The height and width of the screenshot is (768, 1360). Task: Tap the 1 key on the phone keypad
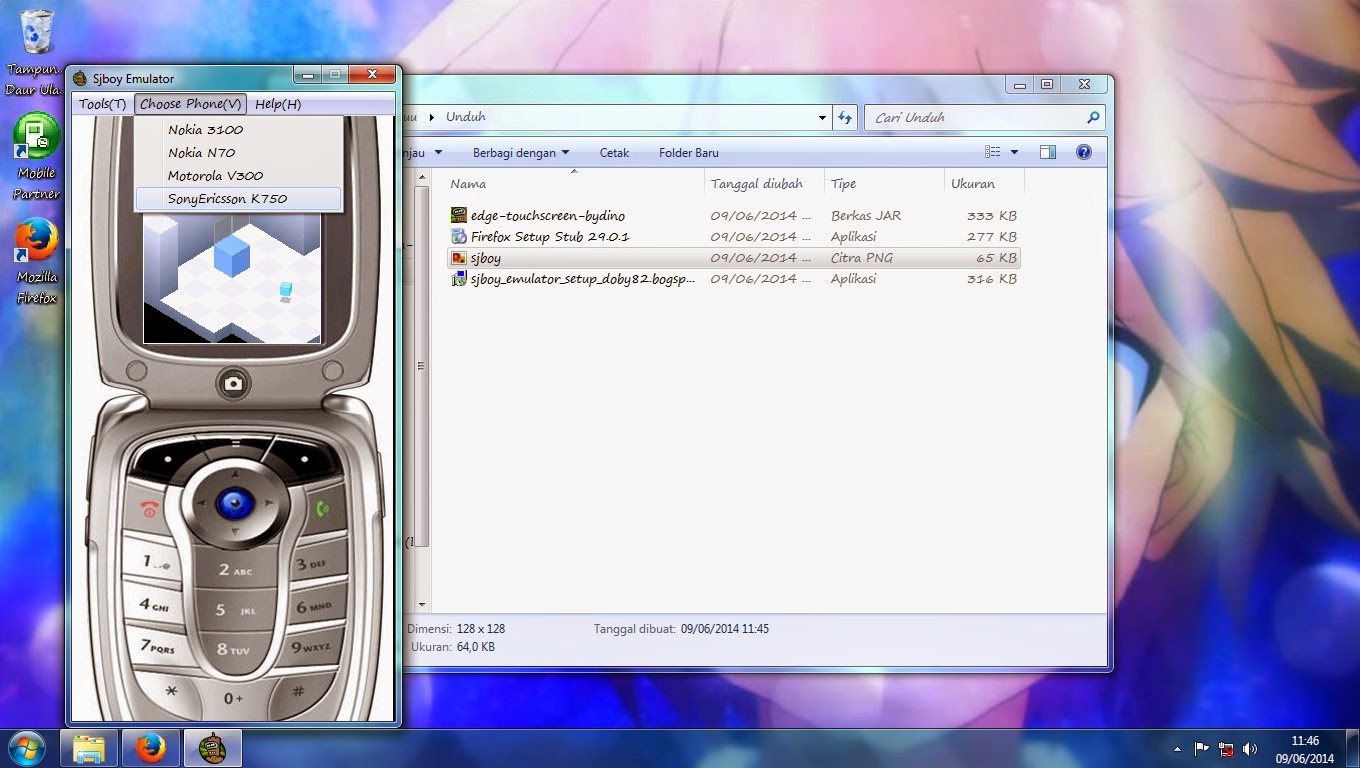[153, 562]
